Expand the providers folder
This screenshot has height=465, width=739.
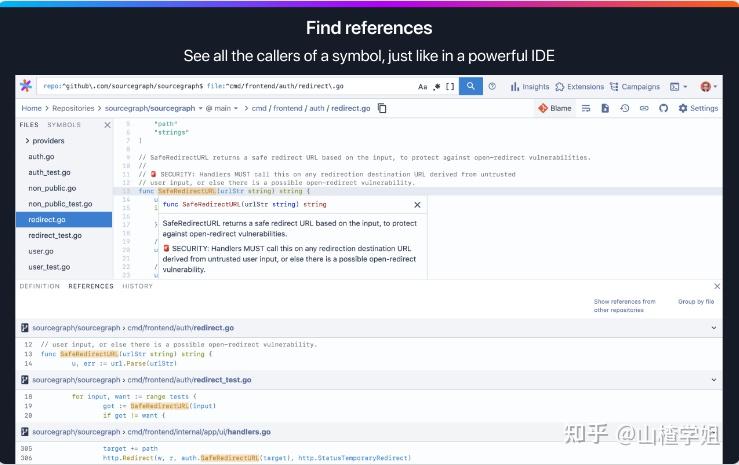[45, 141]
